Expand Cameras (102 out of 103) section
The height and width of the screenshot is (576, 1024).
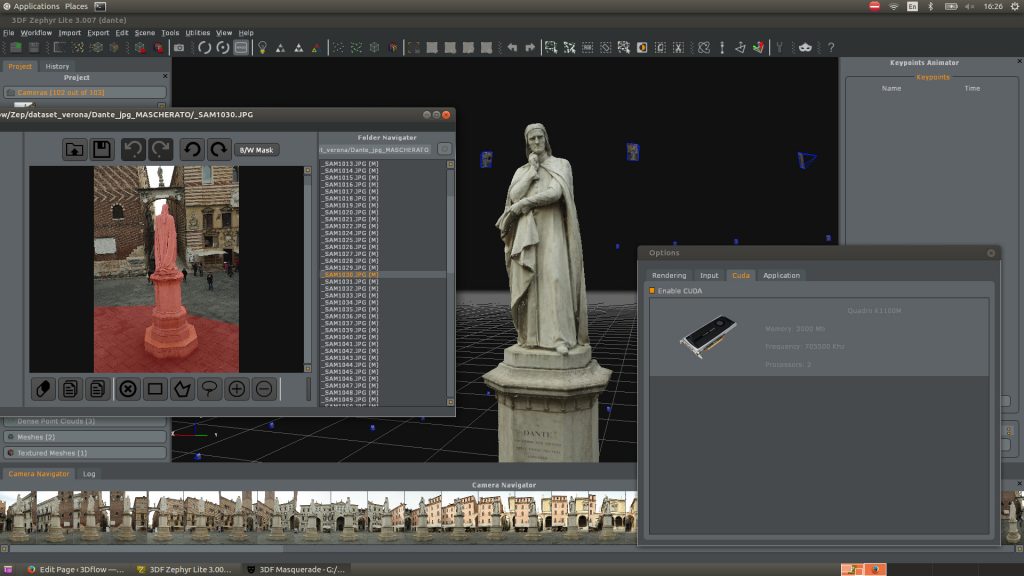click(x=85, y=93)
